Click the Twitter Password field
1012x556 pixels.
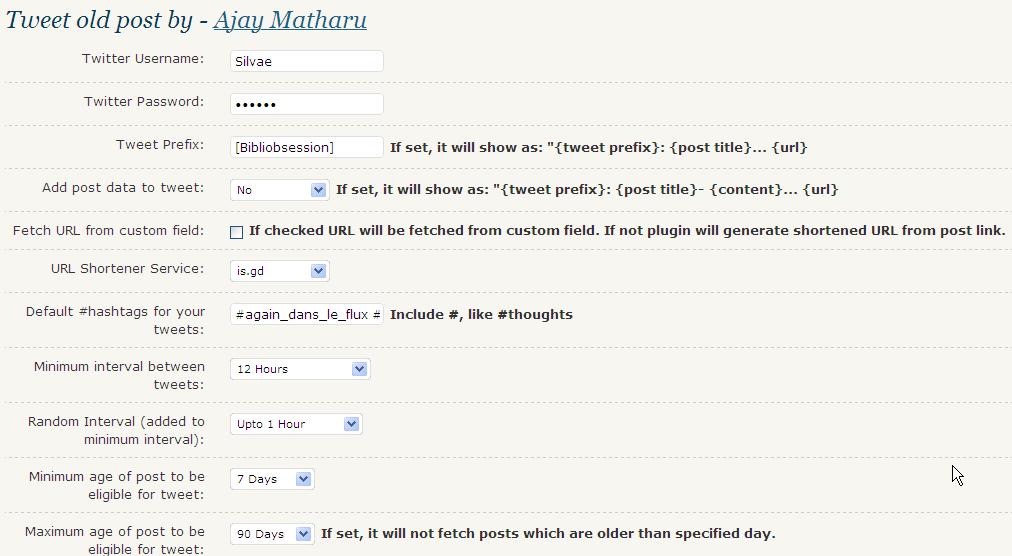[306, 104]
